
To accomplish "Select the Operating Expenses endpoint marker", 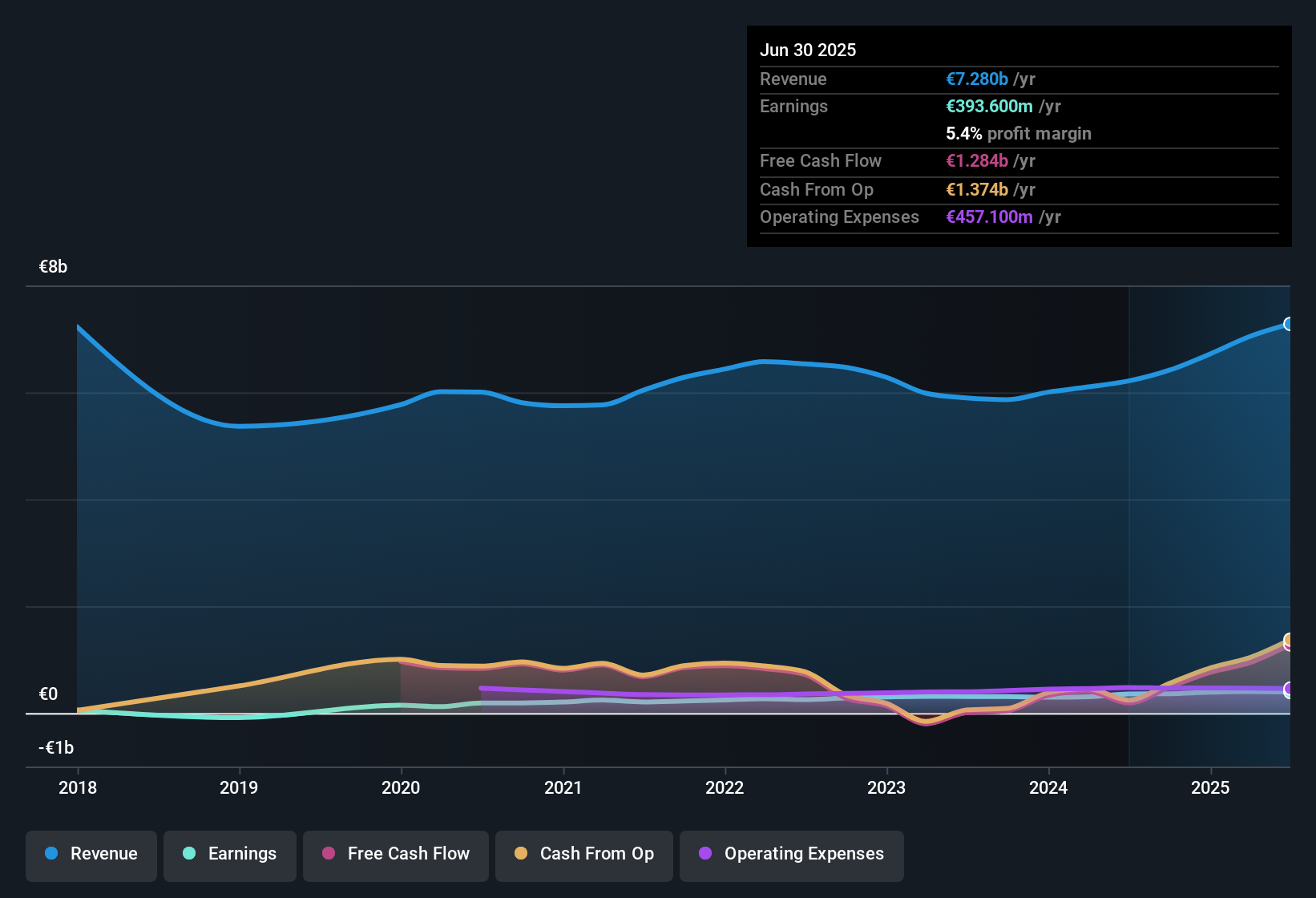I will click(x=1289, y=689).
